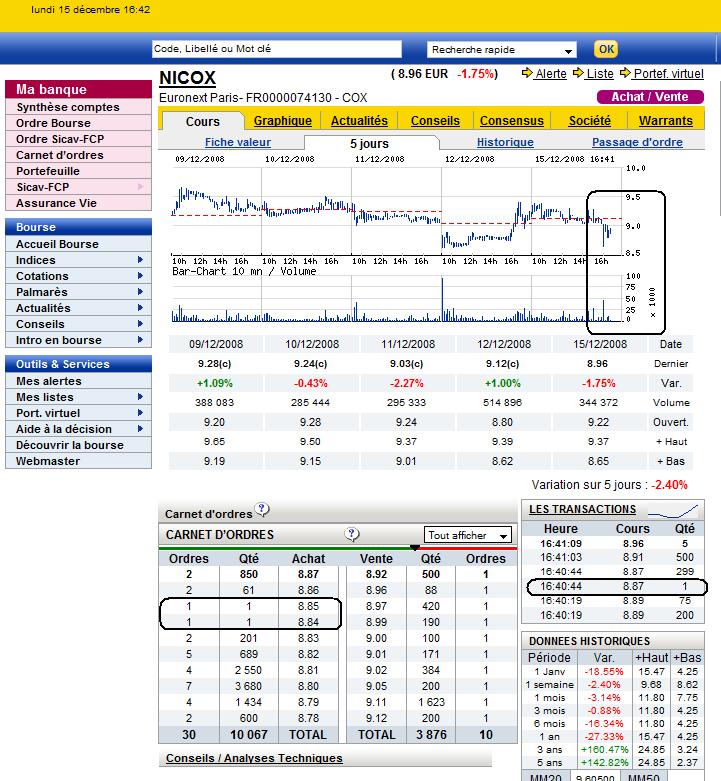
Task: Click the Achat / Vente button
Action: (x=650, y=97)
